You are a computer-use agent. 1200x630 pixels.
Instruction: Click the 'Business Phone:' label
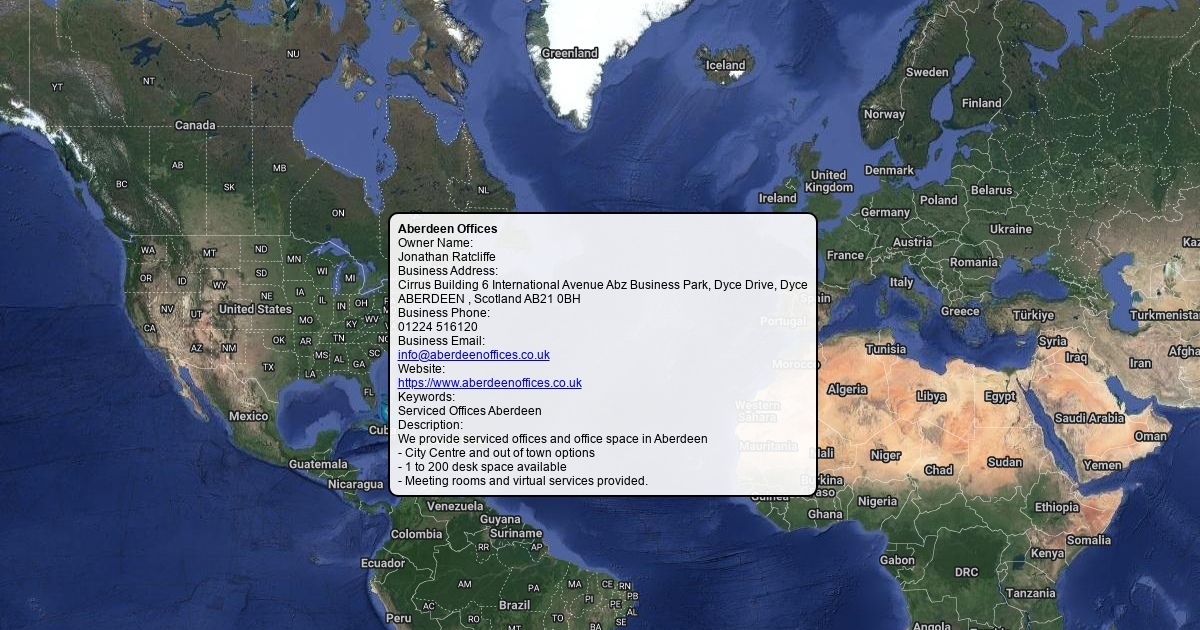point(444,313)
